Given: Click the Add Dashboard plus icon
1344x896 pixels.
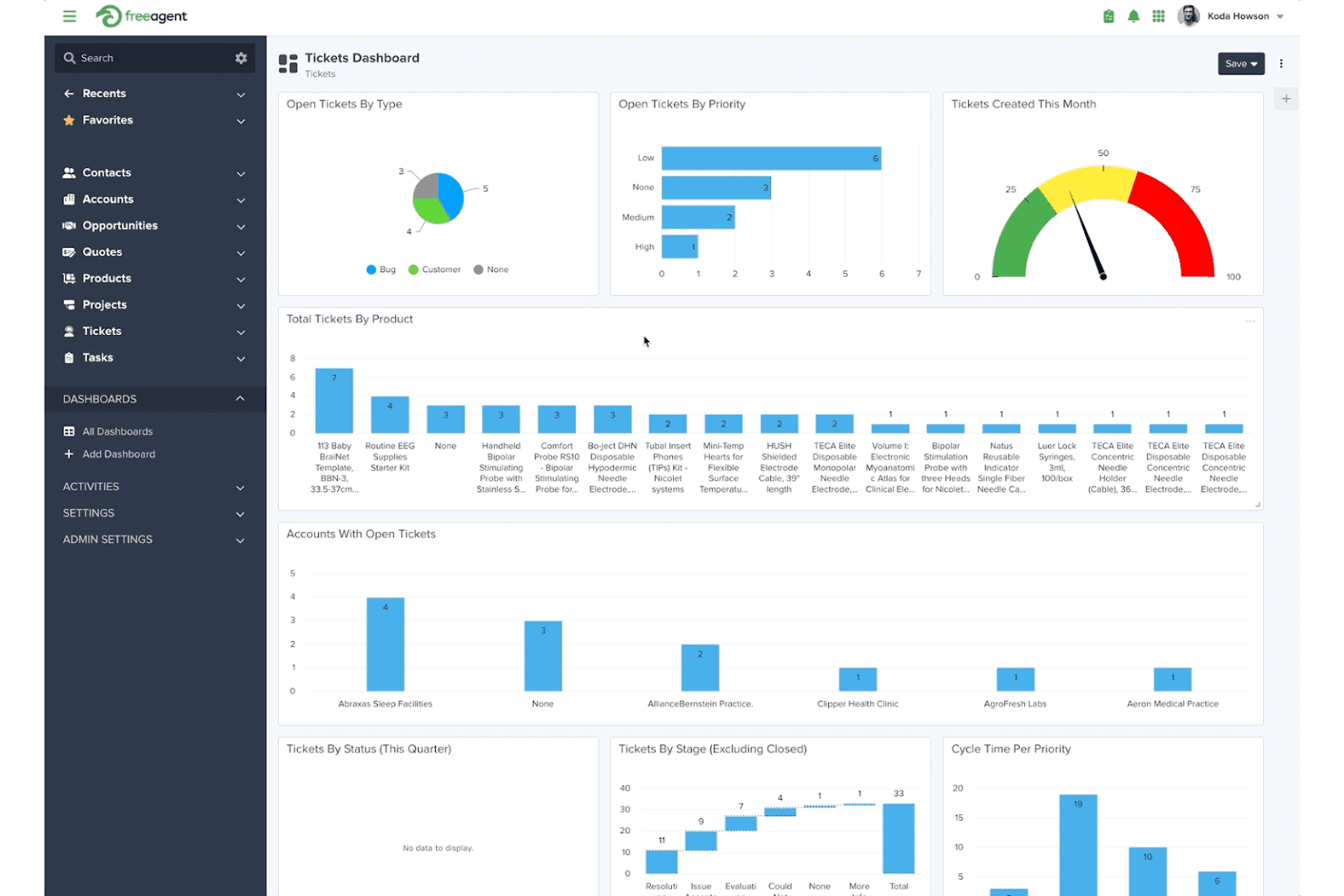Looking at the screenshot, I should click(69, 454).
